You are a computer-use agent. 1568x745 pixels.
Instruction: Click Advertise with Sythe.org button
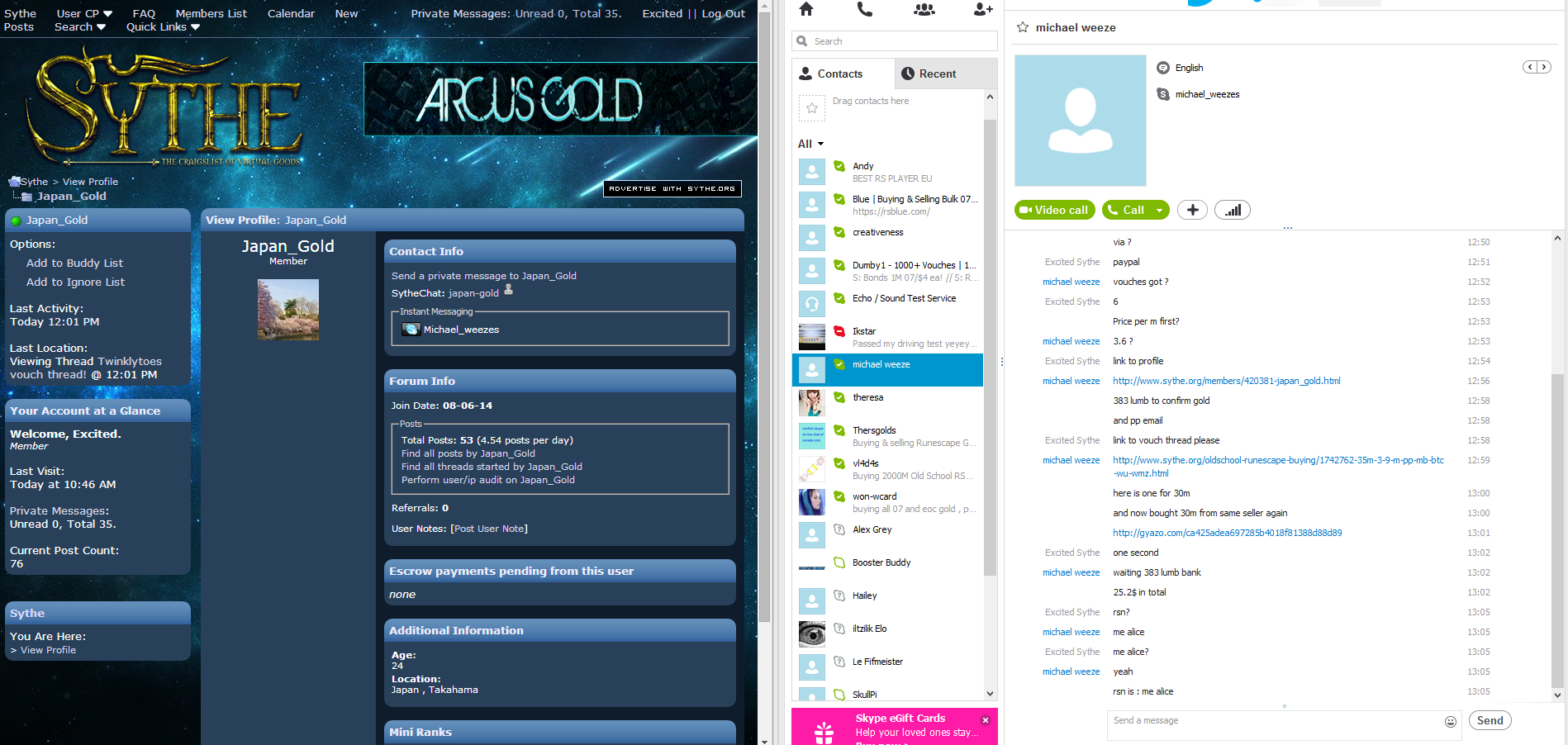point(672,188)
